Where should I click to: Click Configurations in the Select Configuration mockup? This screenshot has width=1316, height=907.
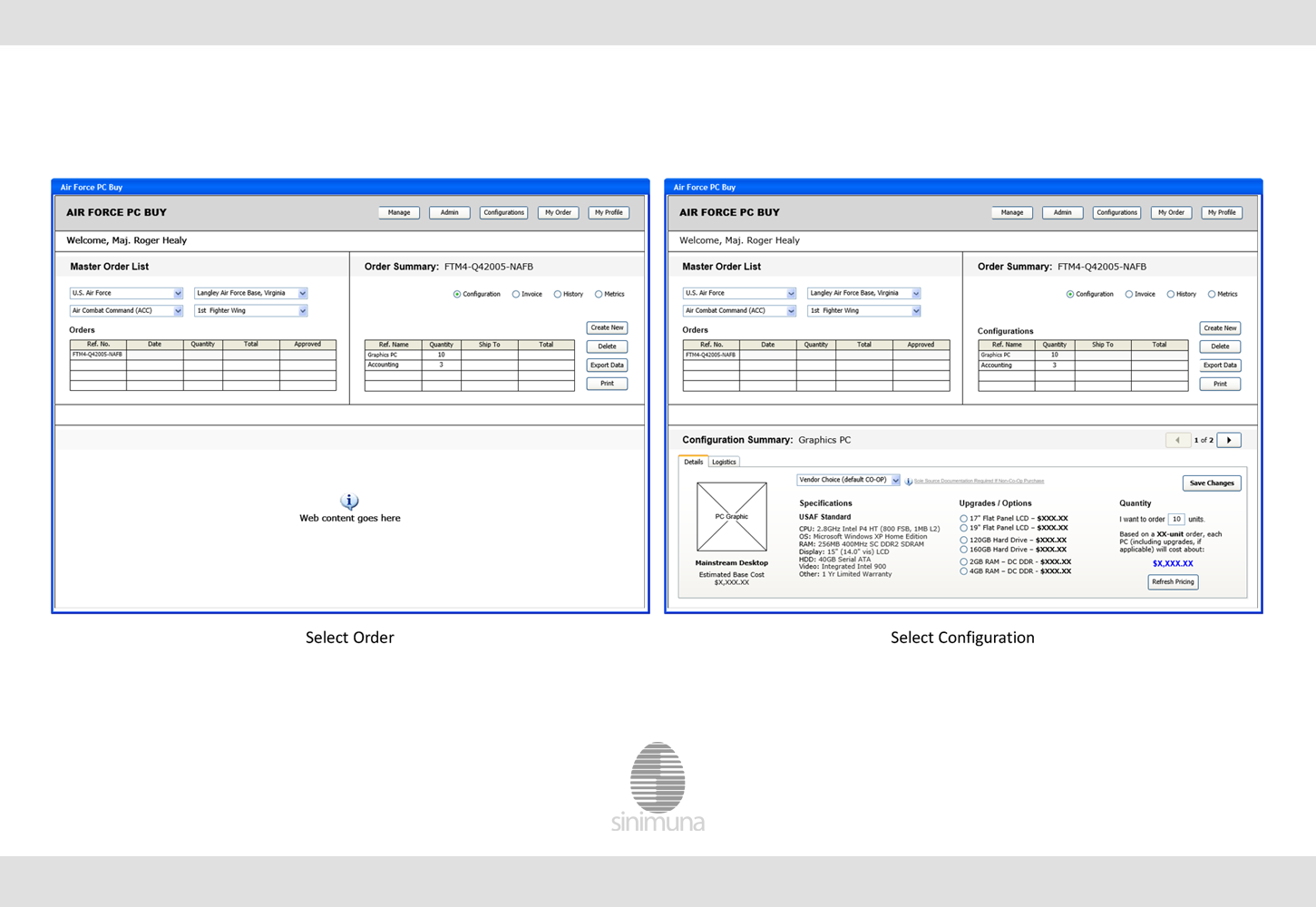coord(1116,212)
